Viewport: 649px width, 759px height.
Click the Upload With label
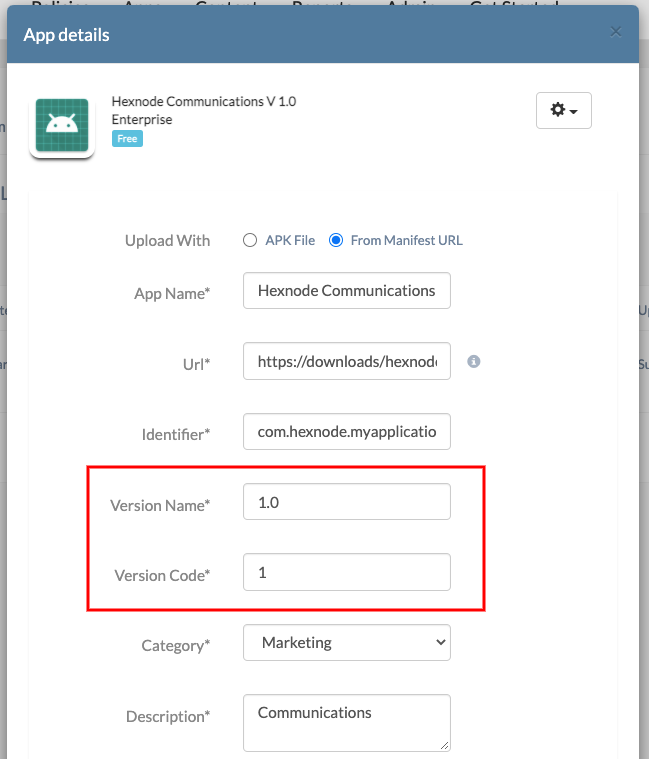(167, 241)
